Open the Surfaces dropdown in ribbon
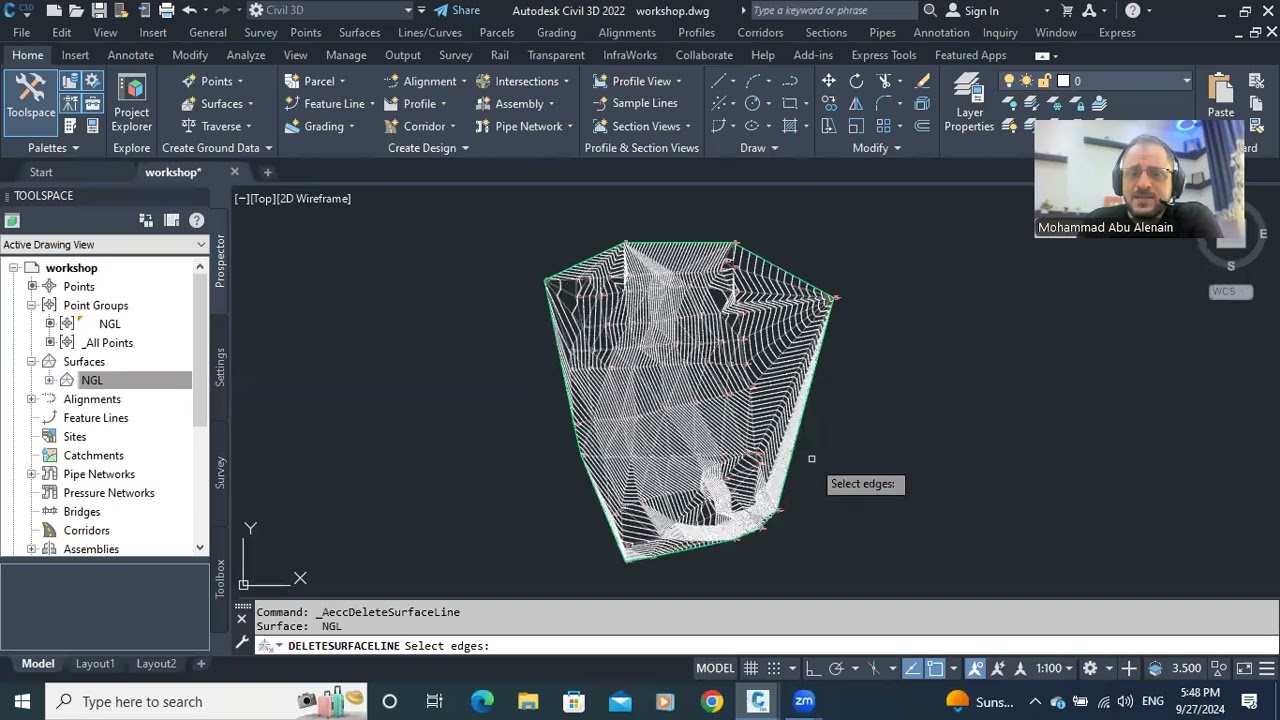This screenshot has width=1280, height=720. [218, 103]
